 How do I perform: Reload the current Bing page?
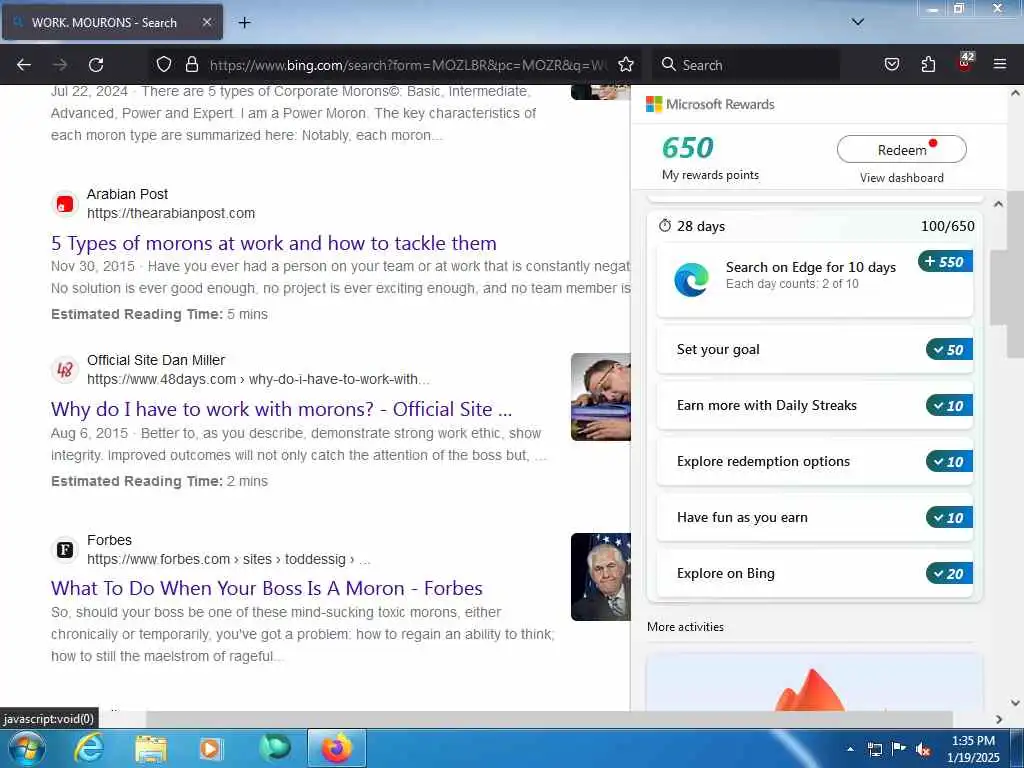pos(96,65)
